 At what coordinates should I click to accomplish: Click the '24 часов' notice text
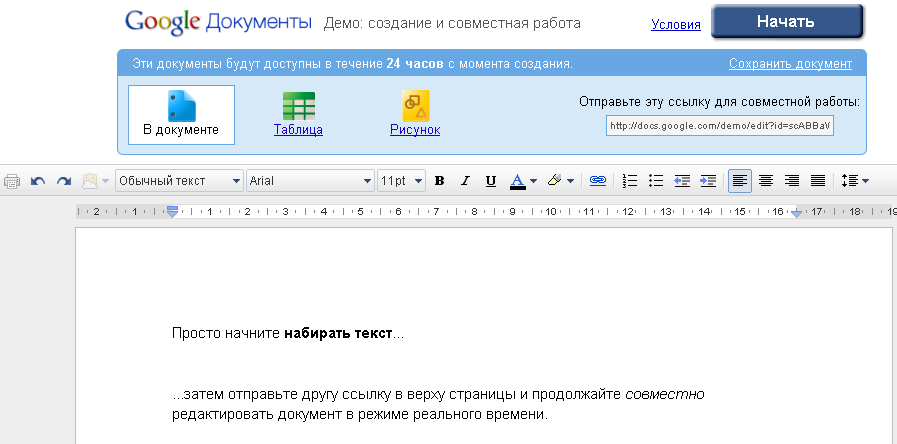point(415,64)
